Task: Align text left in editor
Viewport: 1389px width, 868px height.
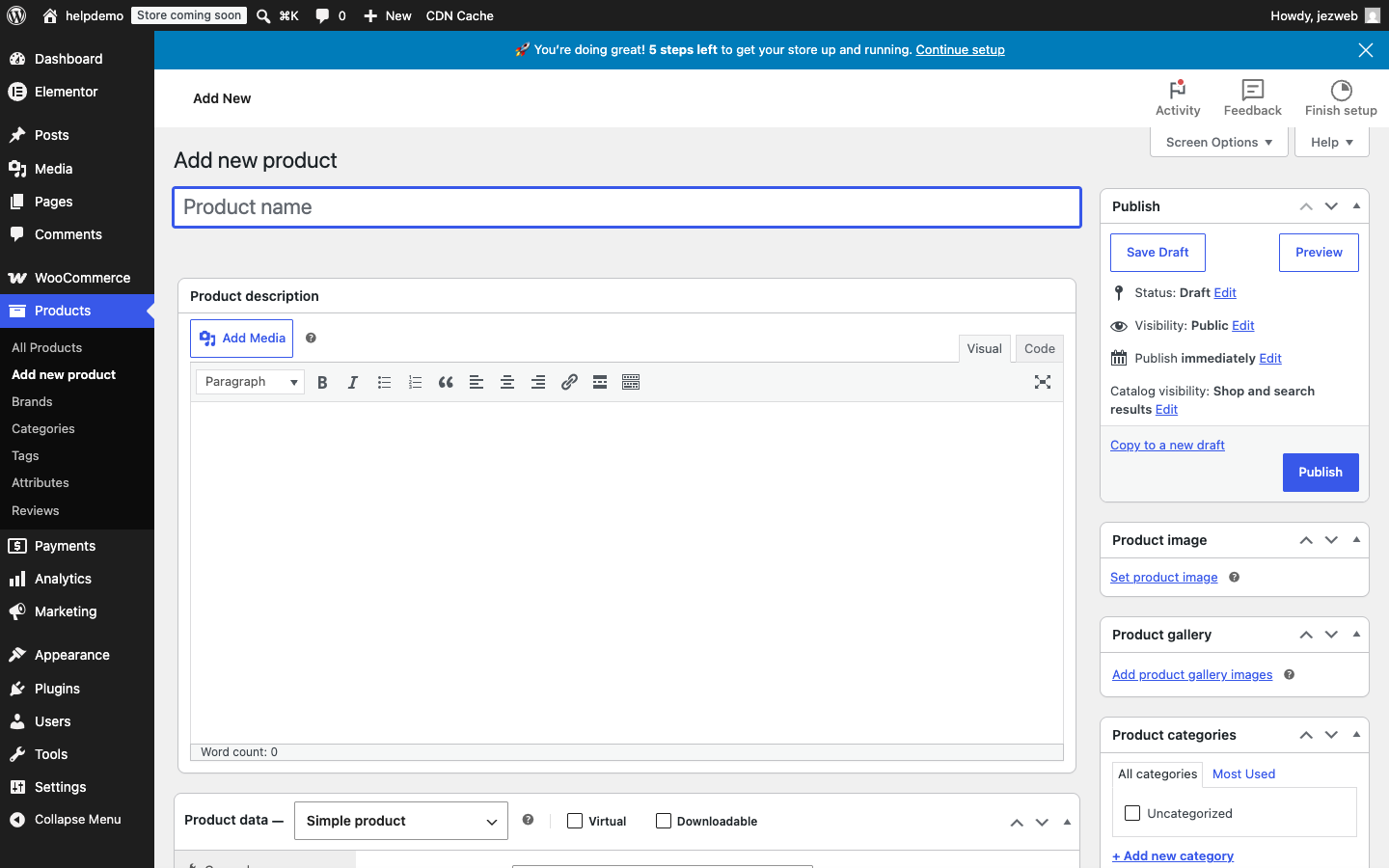Action: pyautogui.click(x=477, y=383)
